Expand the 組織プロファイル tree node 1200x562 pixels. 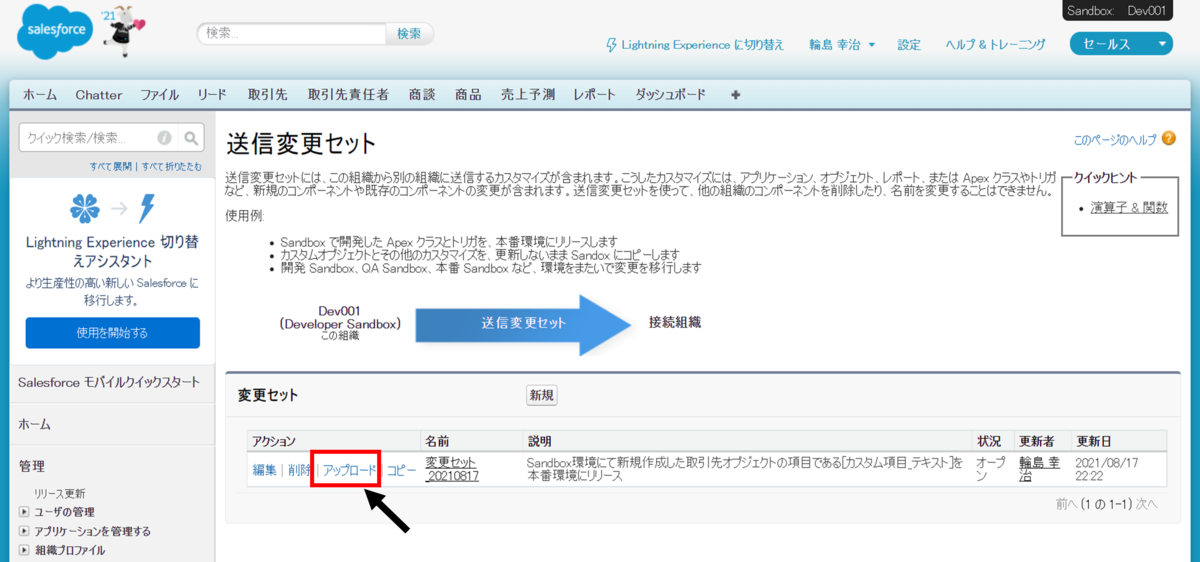pos(24,550)
